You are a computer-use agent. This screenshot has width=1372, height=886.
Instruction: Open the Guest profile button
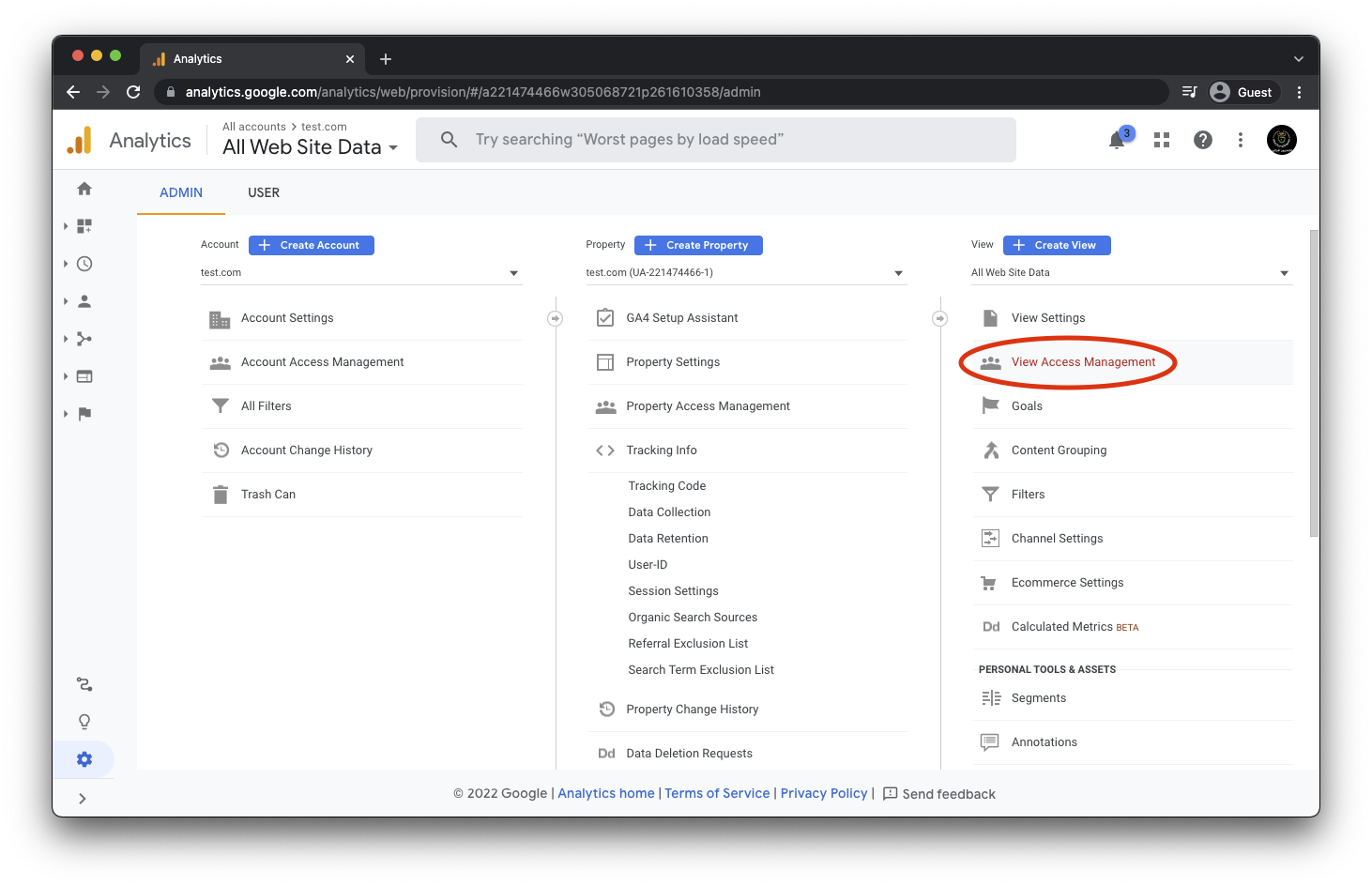(x=1242, y=92)
